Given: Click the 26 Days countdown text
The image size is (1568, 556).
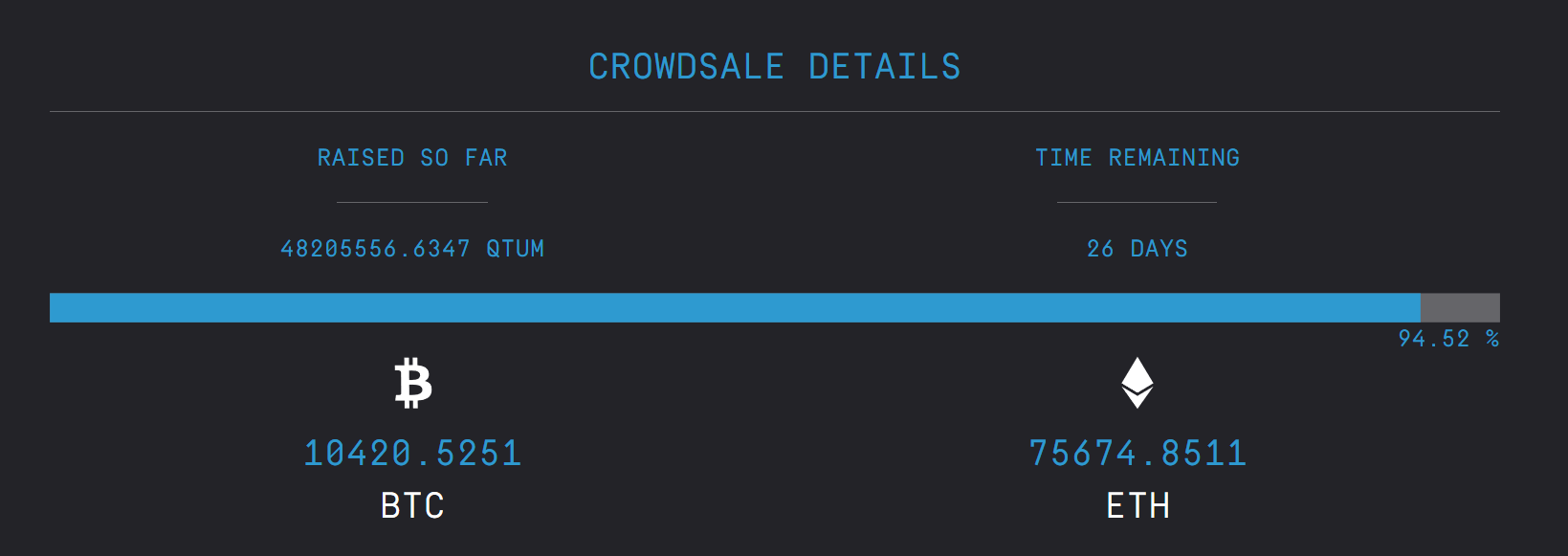Looking at the screenshot, I should (x=1137, y=249).
